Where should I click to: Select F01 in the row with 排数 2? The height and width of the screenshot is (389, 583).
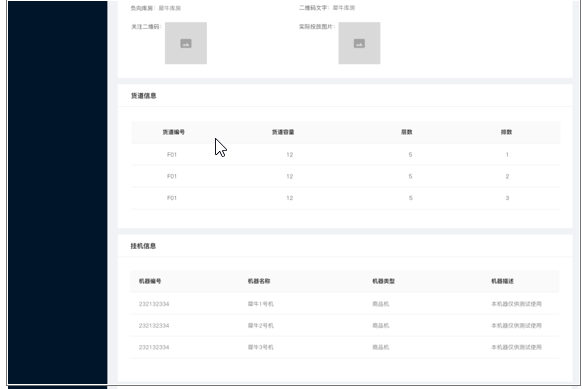(172, 176)
